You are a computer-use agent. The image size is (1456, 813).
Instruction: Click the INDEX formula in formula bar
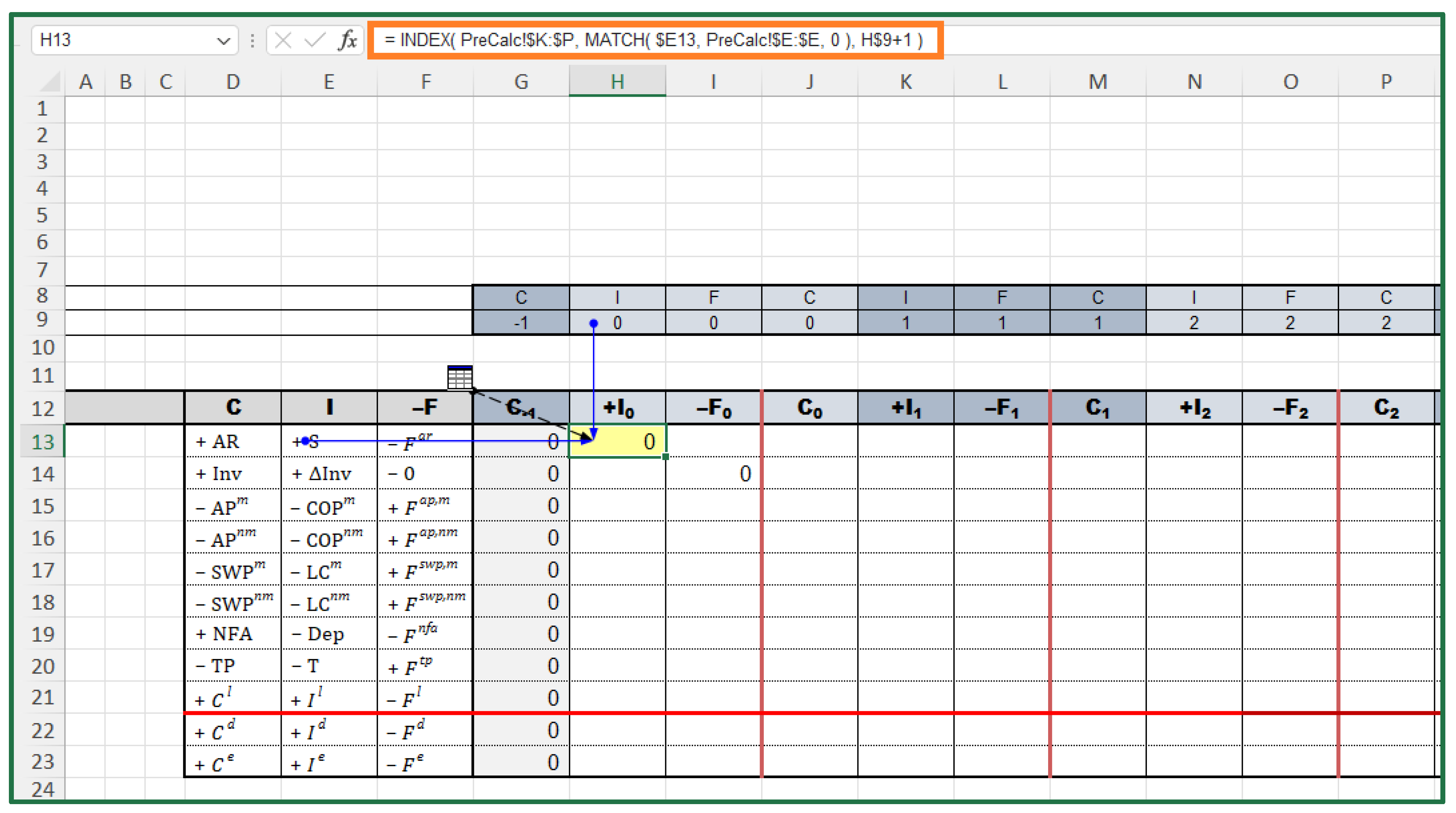[653, 40]
